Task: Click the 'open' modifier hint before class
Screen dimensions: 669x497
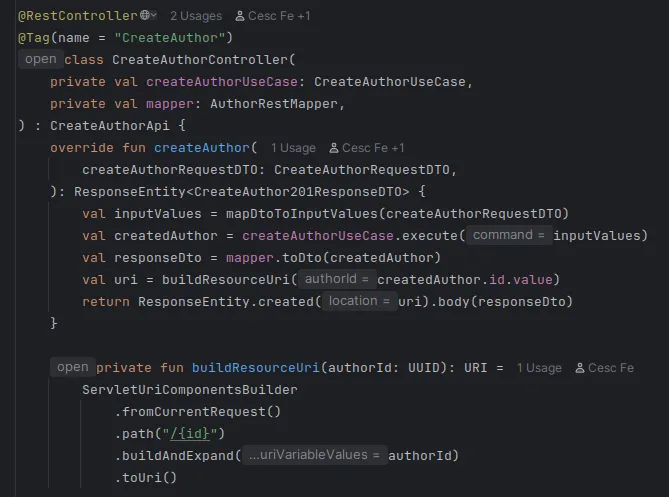Action: pyautogui.click(x=41, y=59)
